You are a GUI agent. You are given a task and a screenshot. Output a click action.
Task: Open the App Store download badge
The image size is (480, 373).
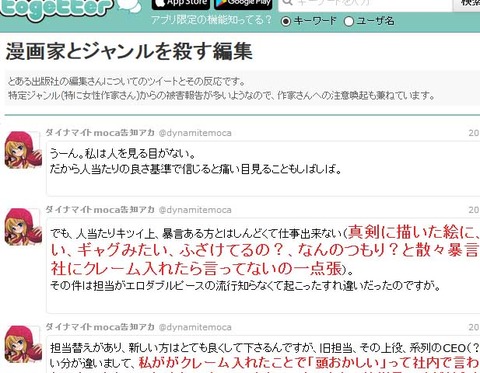point(181,4)
